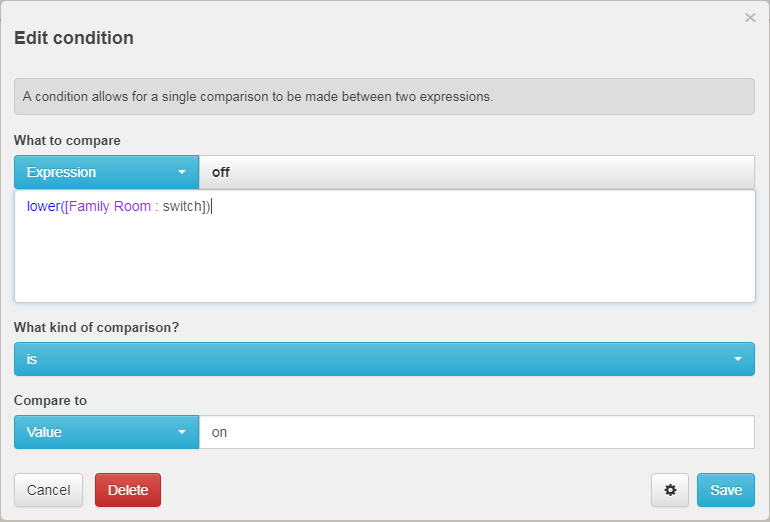Save the condition

click(725, 490)
